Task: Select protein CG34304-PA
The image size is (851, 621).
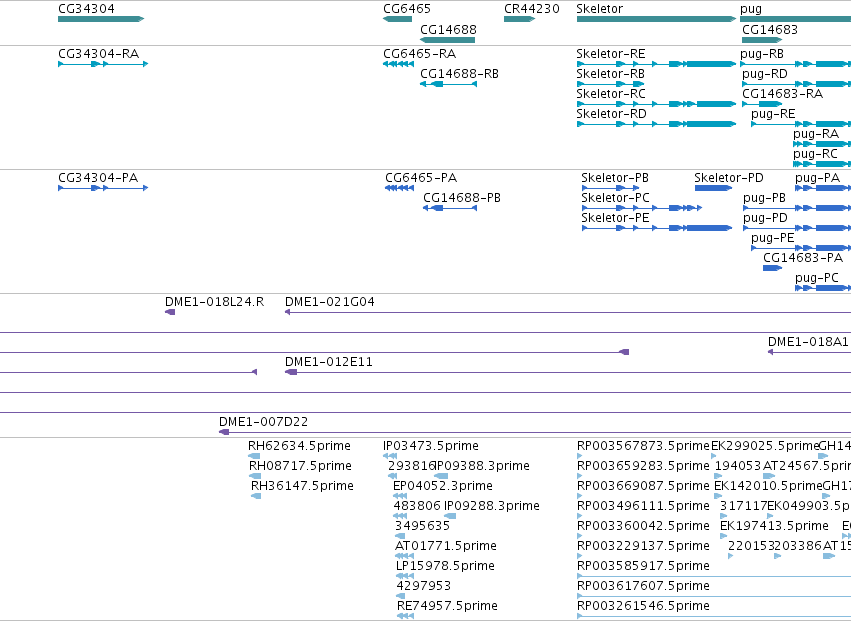Action: 103,188
